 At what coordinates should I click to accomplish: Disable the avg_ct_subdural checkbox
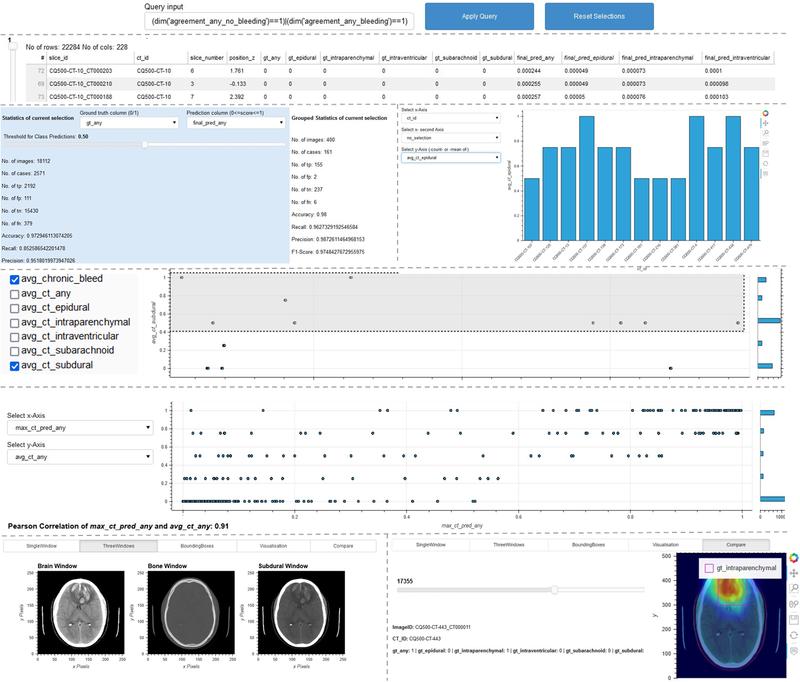coord(15,365)
